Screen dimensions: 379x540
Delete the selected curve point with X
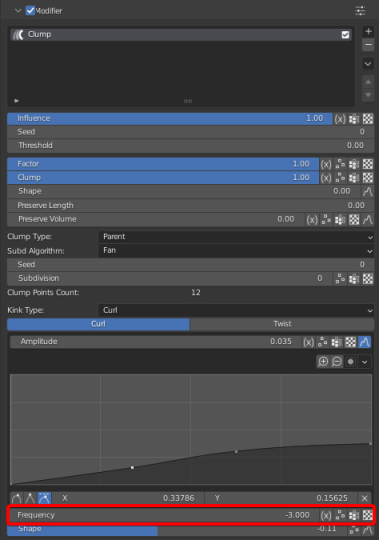pos(365,498)
